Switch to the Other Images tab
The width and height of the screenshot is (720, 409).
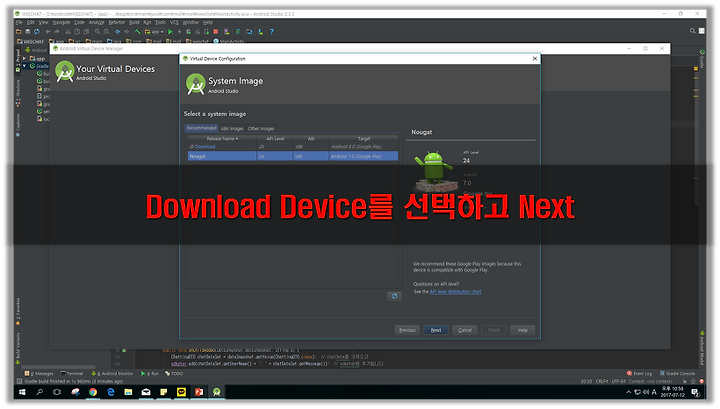261,129
